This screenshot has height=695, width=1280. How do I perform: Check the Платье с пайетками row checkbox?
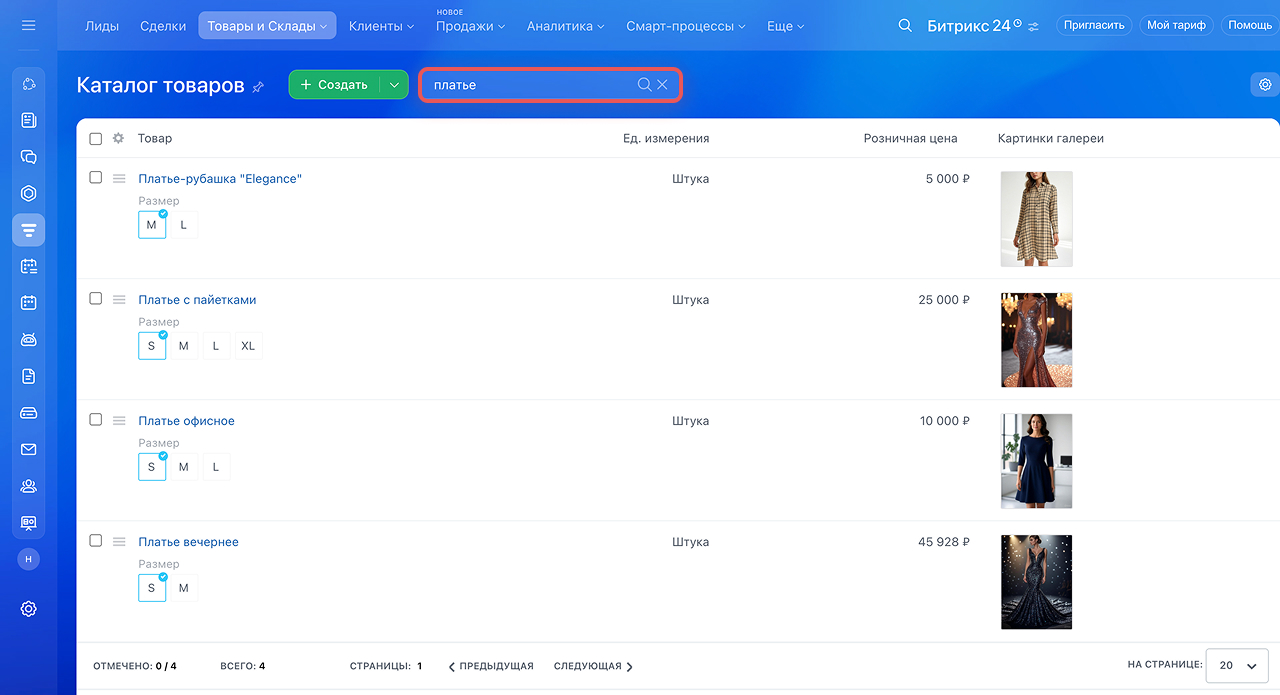tap(96, 299)
